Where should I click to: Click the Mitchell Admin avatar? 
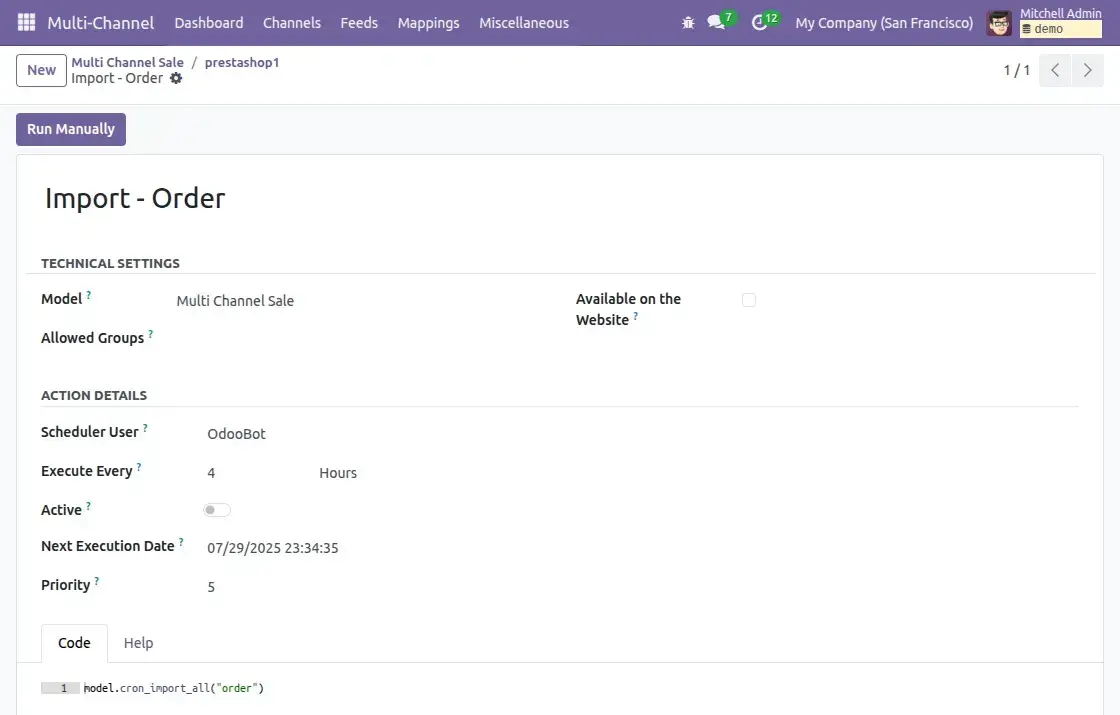(999, 23)
